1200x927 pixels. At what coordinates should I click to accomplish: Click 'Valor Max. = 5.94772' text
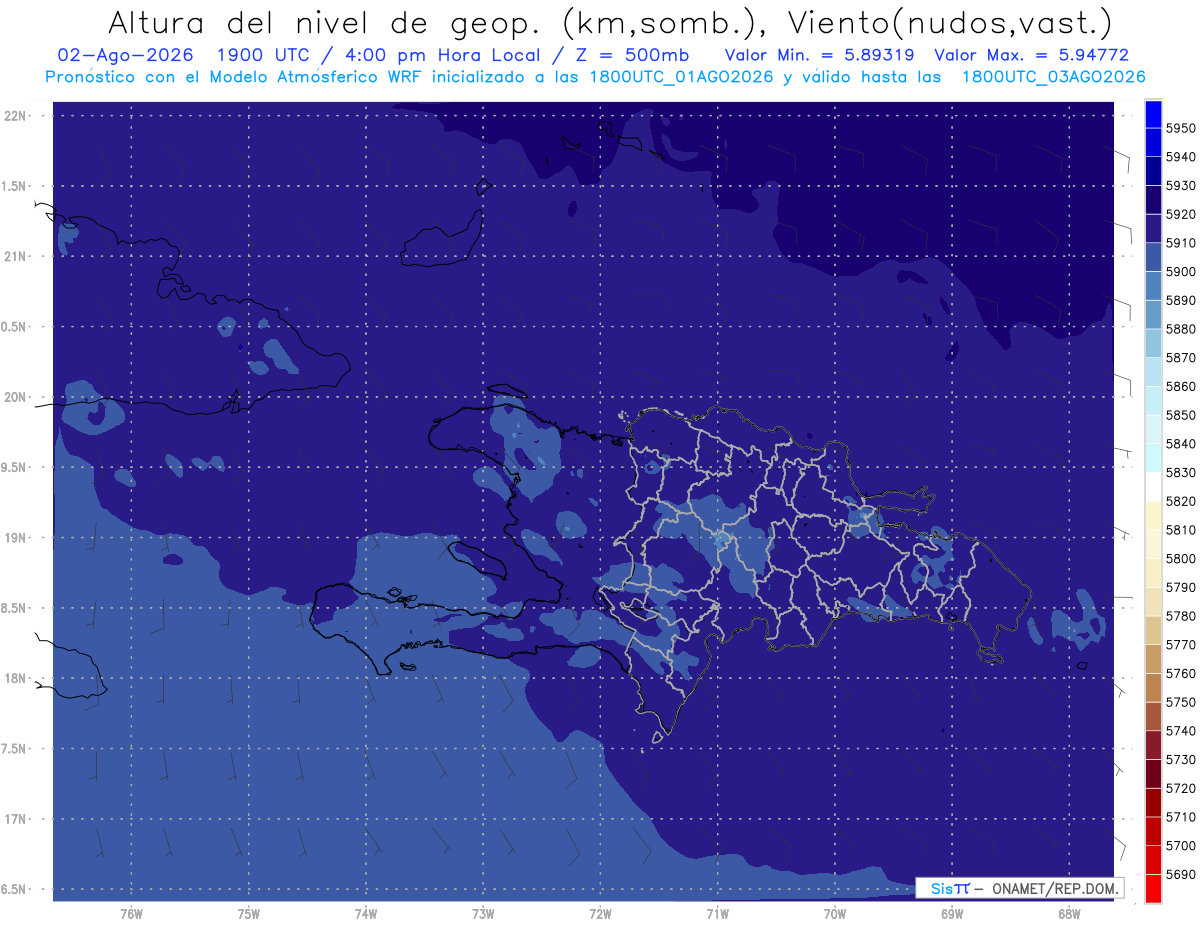pos(1032,55)
